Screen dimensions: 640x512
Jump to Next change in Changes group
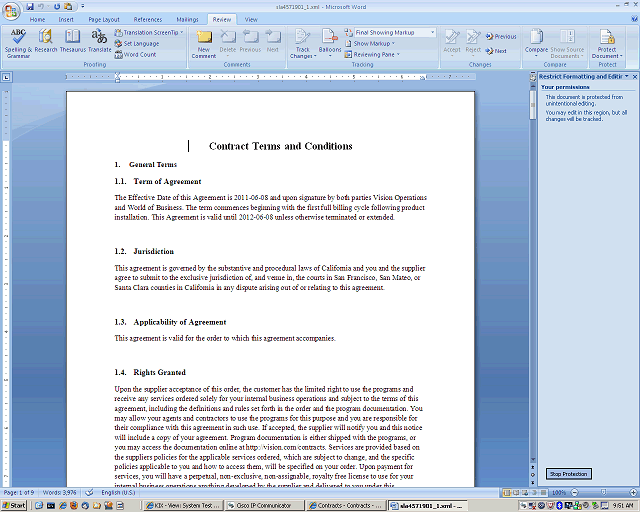(496, 51)
